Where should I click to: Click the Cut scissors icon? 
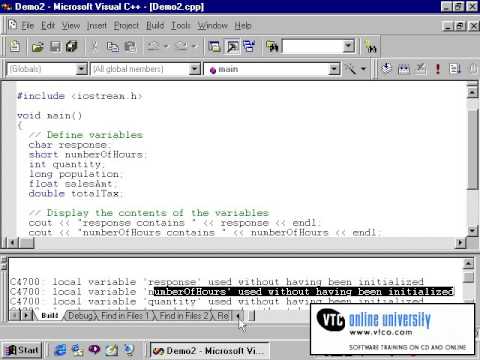click(x=94, y=46)
